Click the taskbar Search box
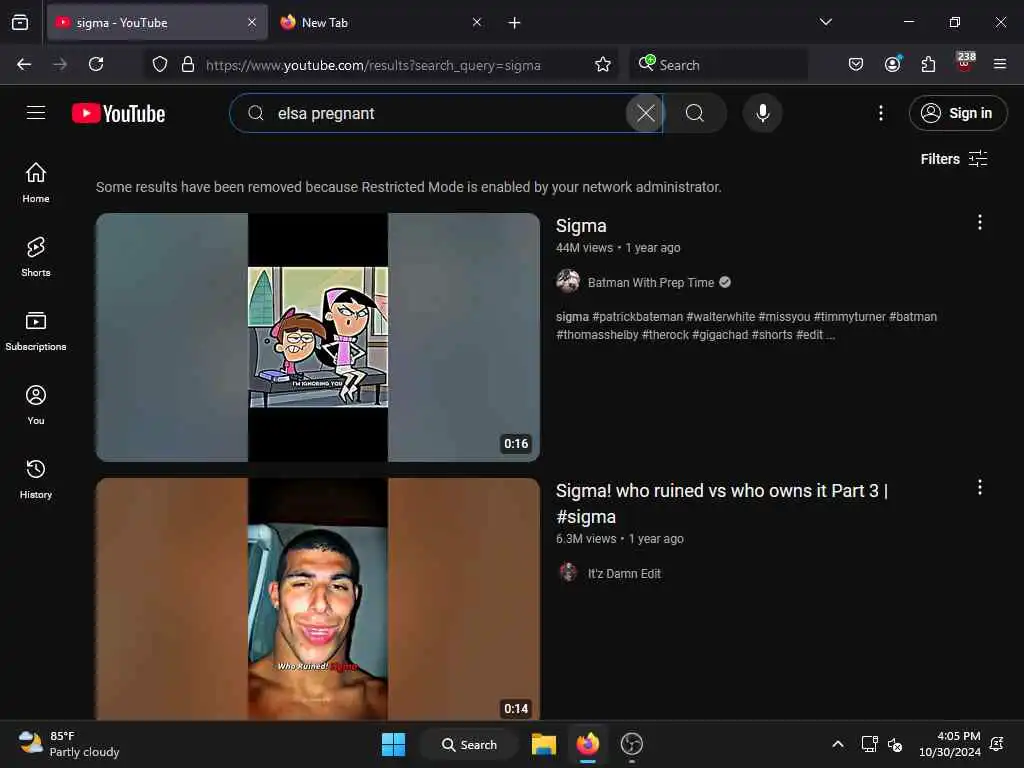1024x768 pixels. click(470, 744)
